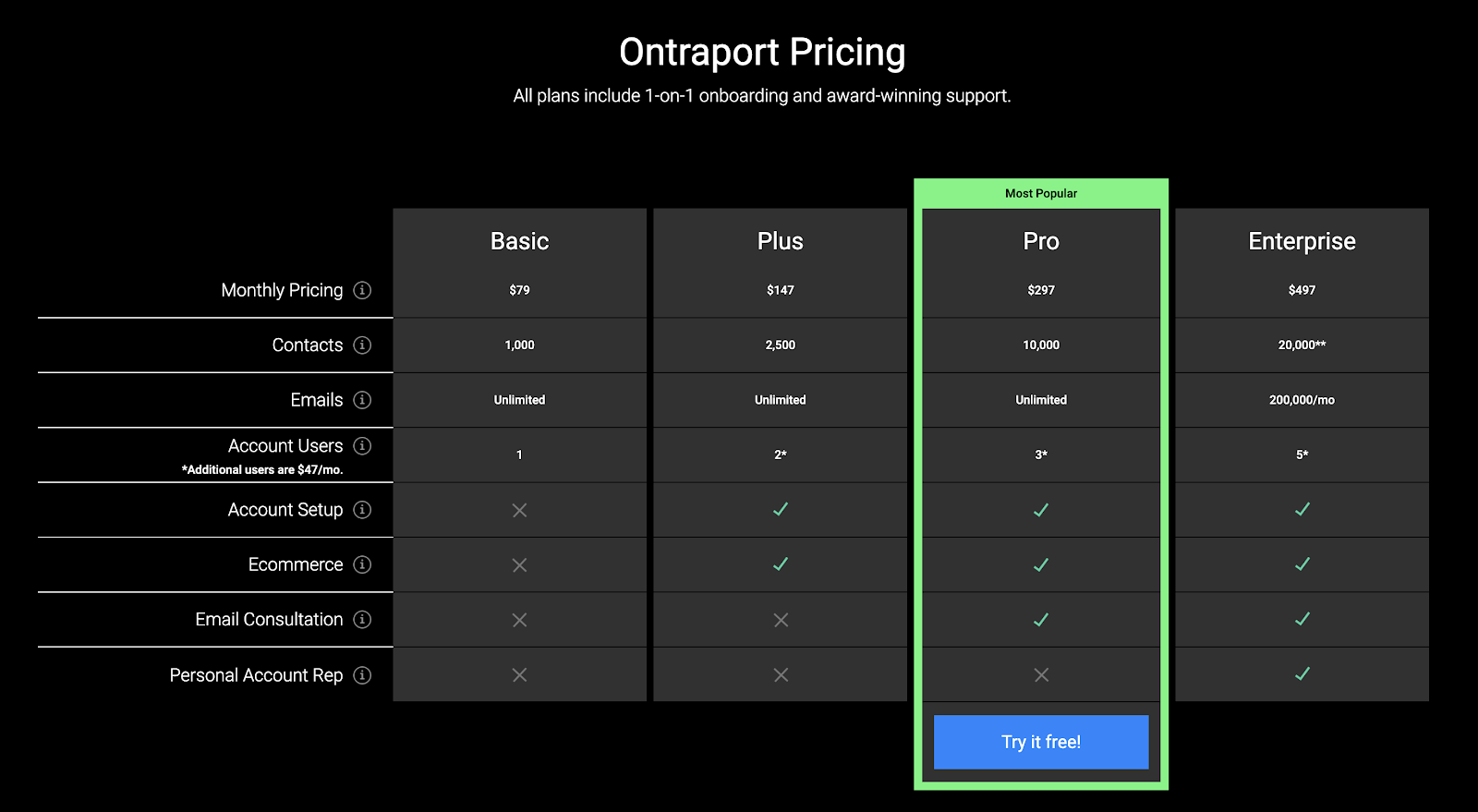Click Unlimited emails in the Pro column
The width and height of the screenshot is (1478, 812).
(1041, 400)
